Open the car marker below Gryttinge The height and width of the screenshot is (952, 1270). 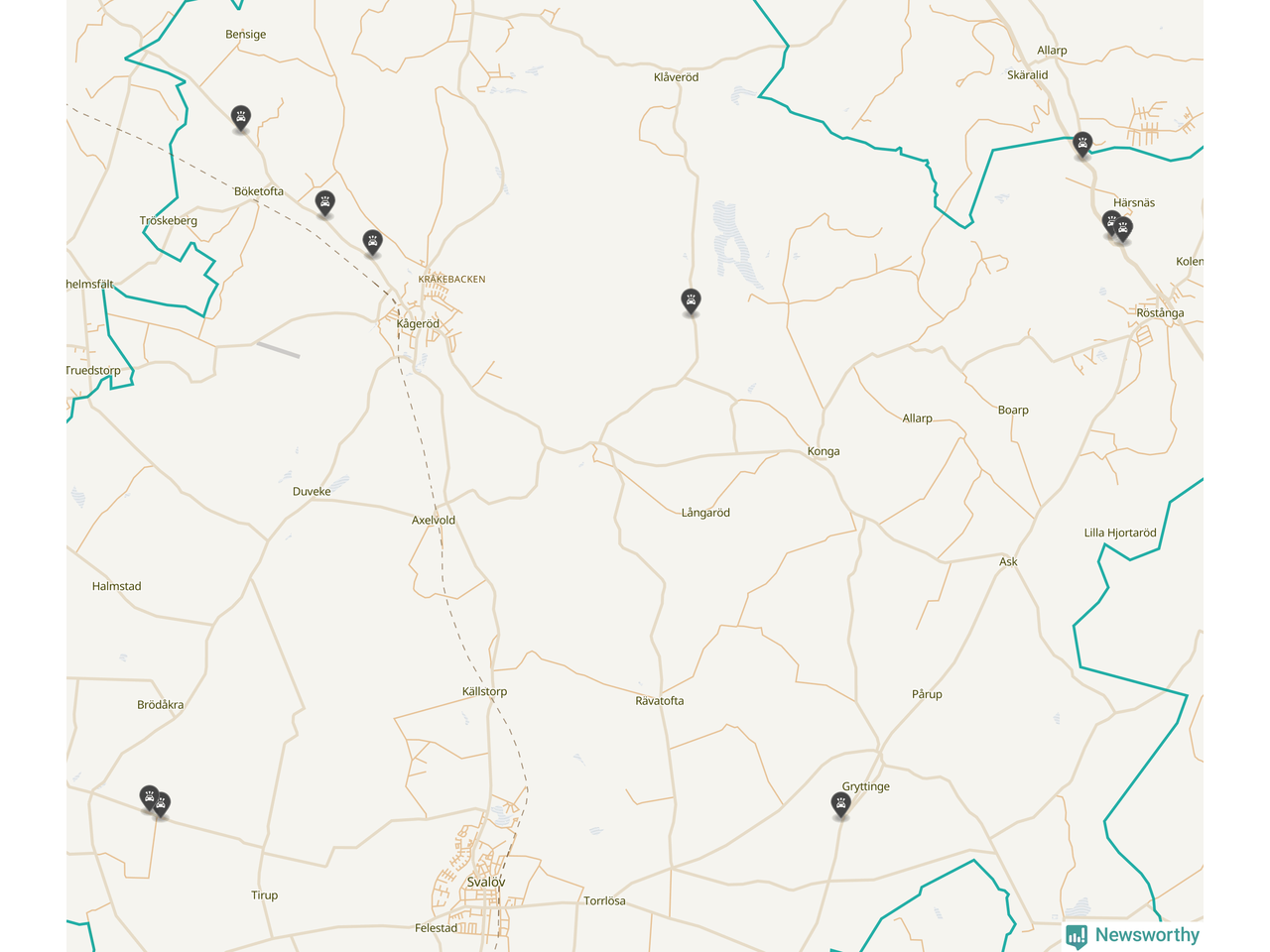(840, 805)
